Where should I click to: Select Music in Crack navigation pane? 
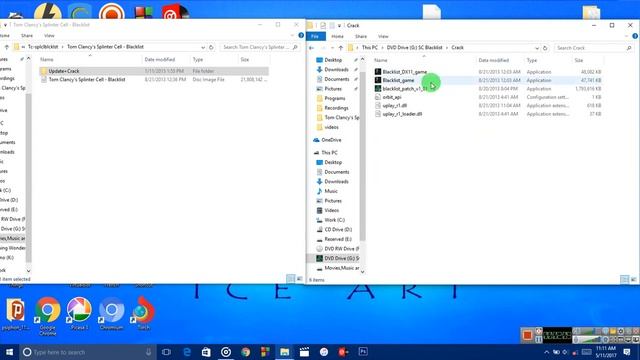[x=331, y=191]
